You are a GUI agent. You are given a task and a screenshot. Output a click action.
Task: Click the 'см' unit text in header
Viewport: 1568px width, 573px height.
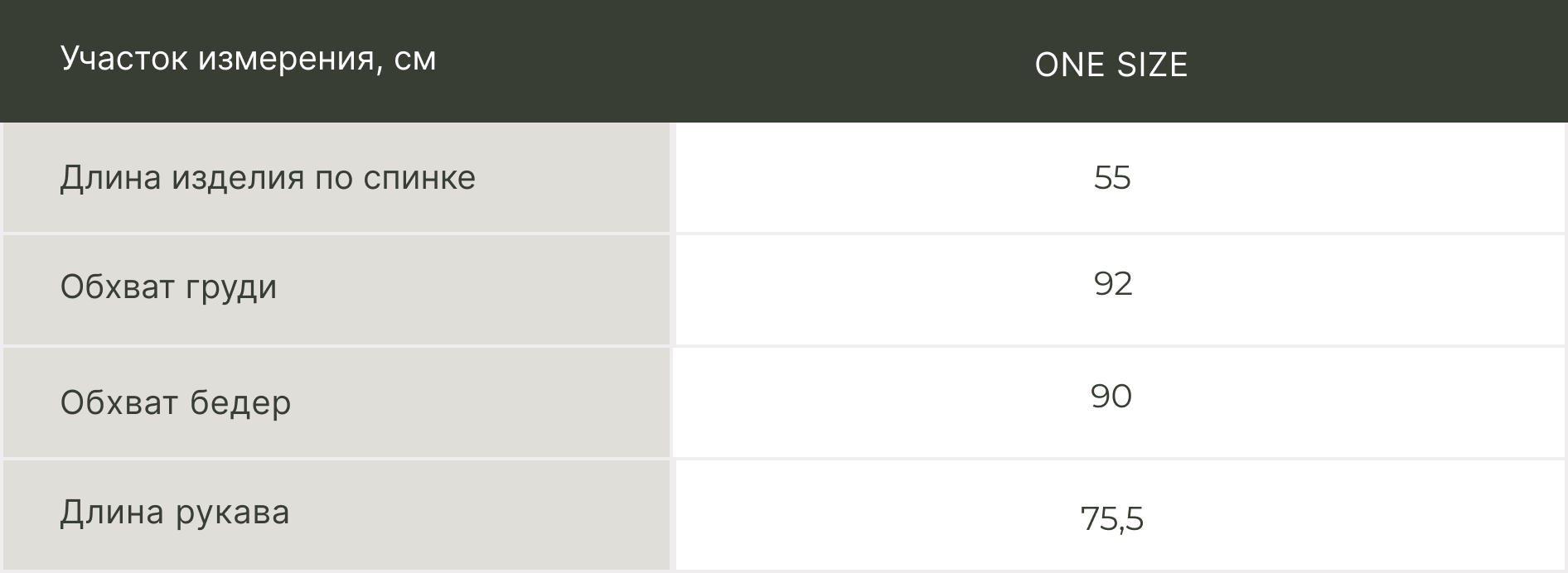point(414,59)
